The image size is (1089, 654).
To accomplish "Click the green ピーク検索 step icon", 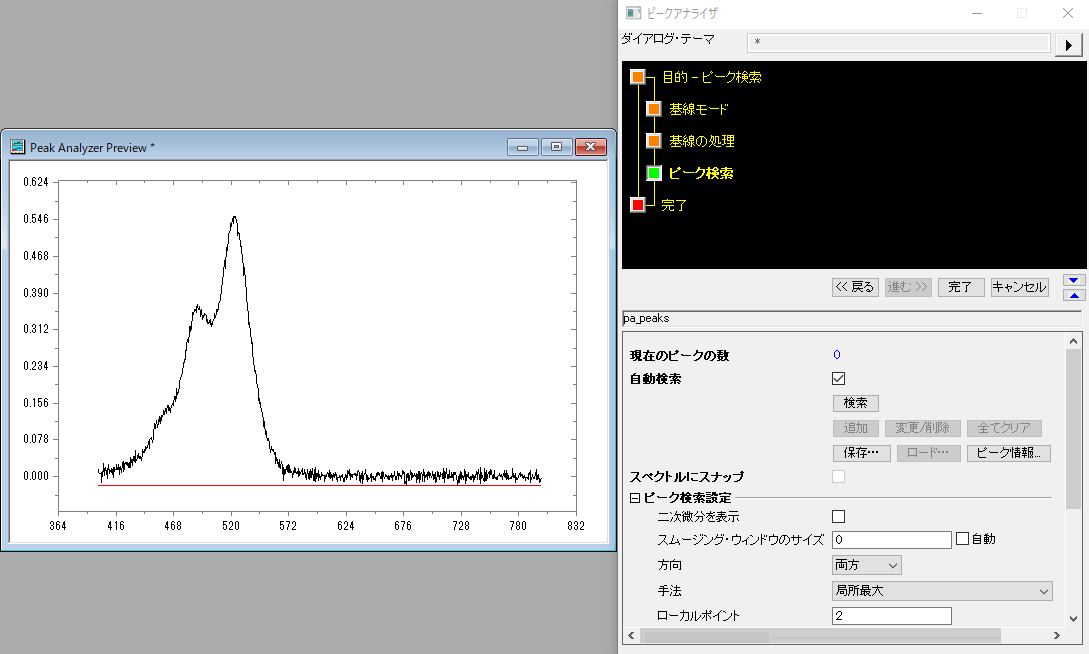I will (x=654, y=173).
